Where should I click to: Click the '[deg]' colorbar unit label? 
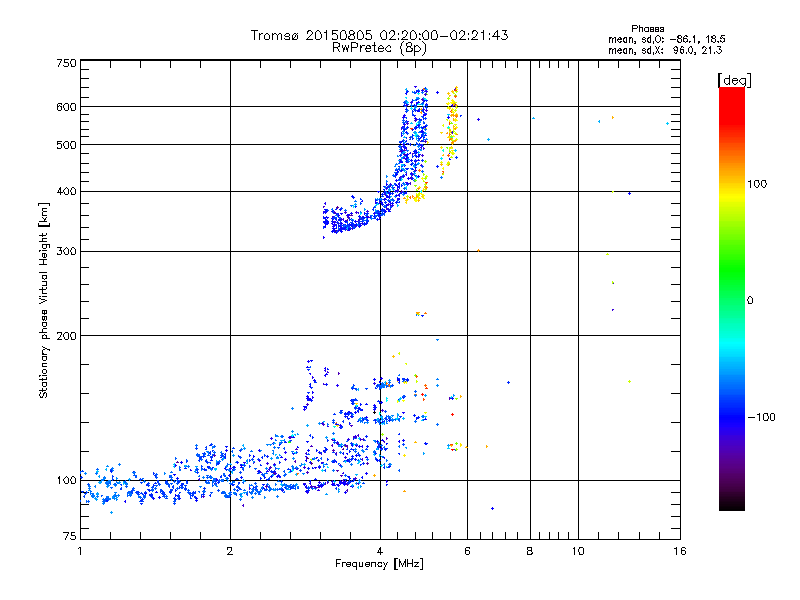[734, 80]
